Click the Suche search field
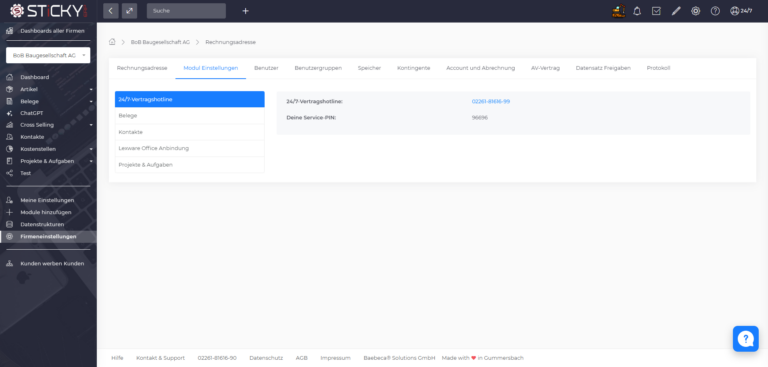The height and width of the screenshot is (367, 768). tap(186, 11)
